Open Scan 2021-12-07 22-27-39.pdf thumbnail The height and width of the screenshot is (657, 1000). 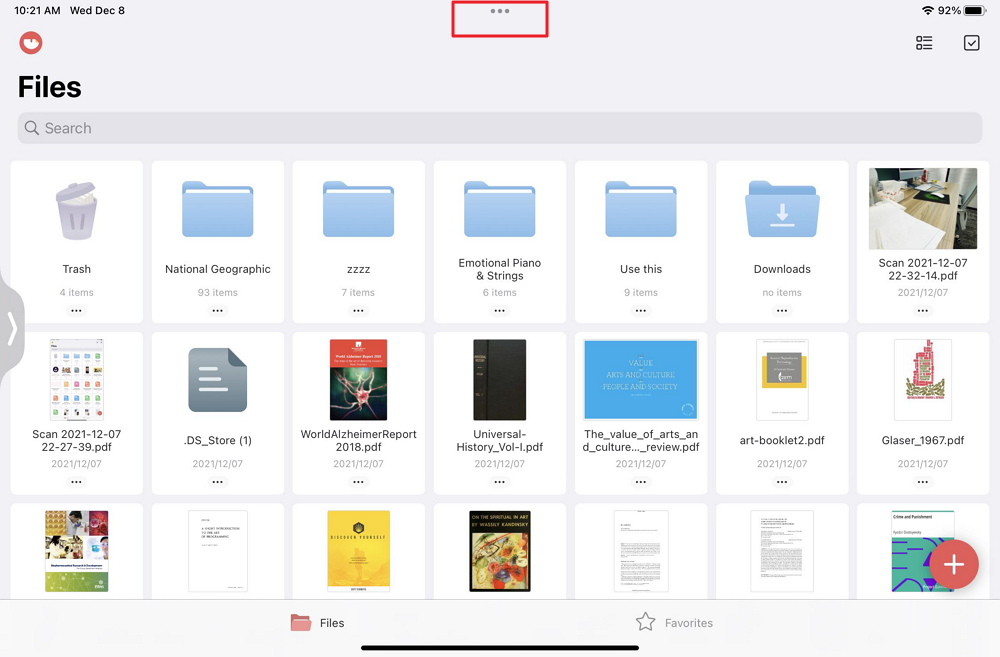tap(77, 380)
